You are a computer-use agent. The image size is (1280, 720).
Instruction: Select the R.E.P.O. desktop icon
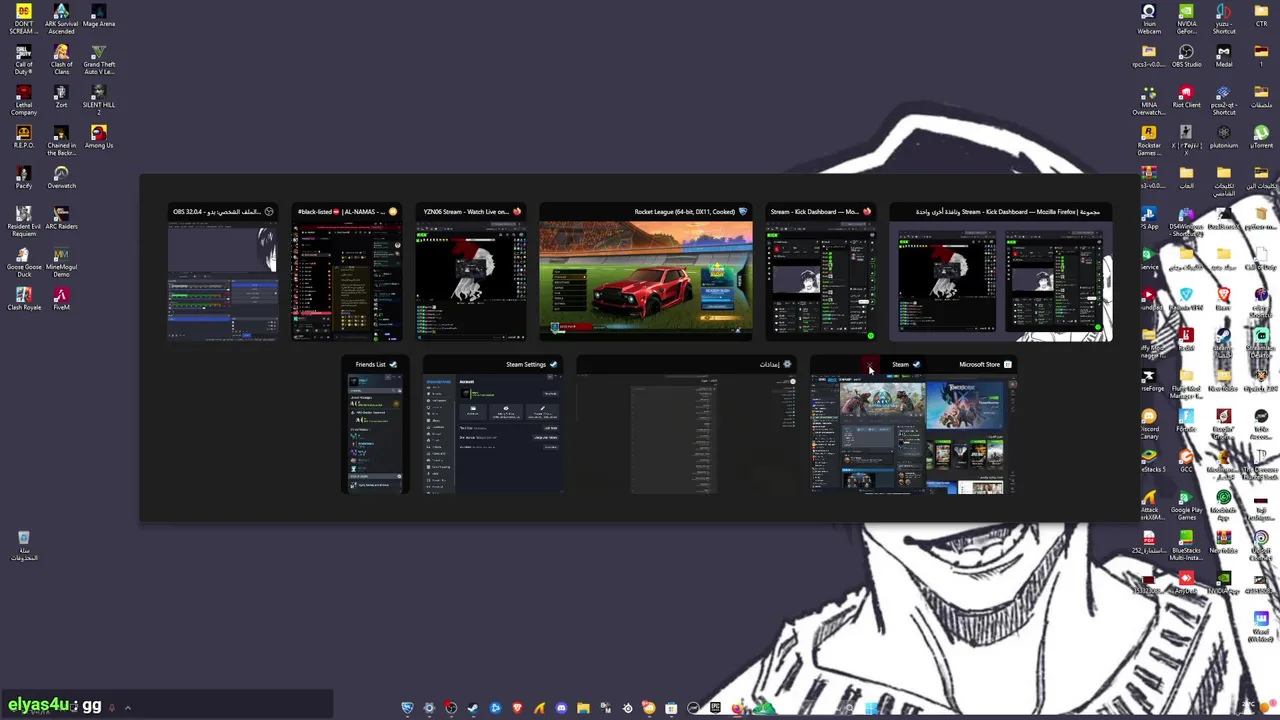[24, 138]
